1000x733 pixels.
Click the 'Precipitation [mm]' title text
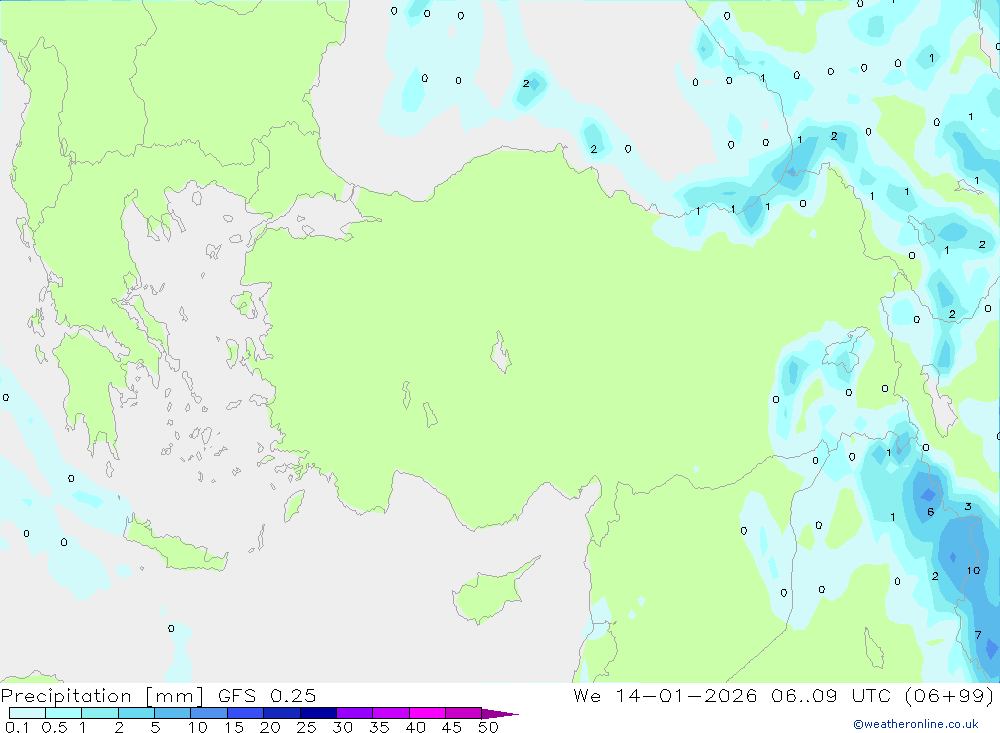tap(102, 696)
